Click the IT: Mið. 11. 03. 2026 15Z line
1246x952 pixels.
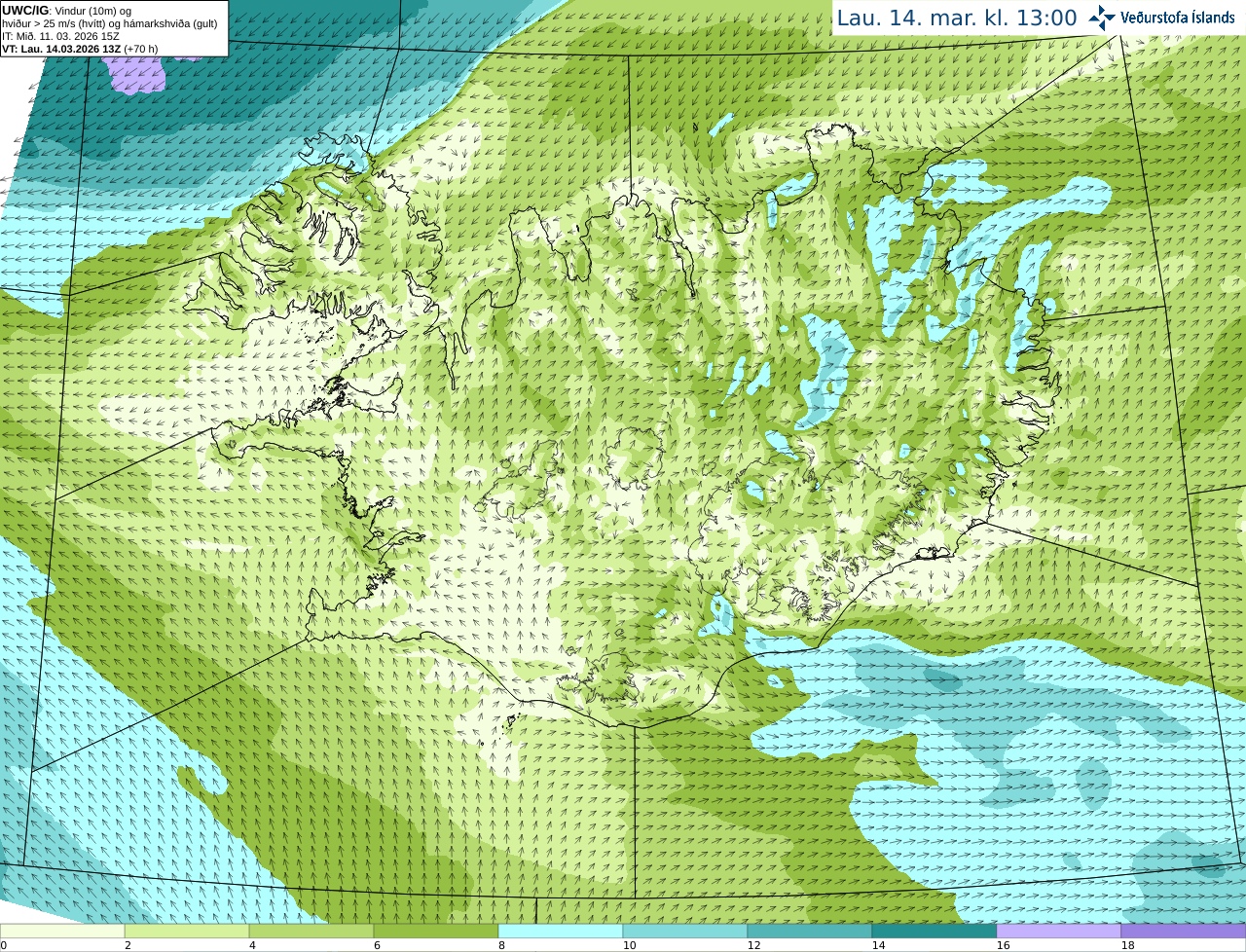pos(61,36)
